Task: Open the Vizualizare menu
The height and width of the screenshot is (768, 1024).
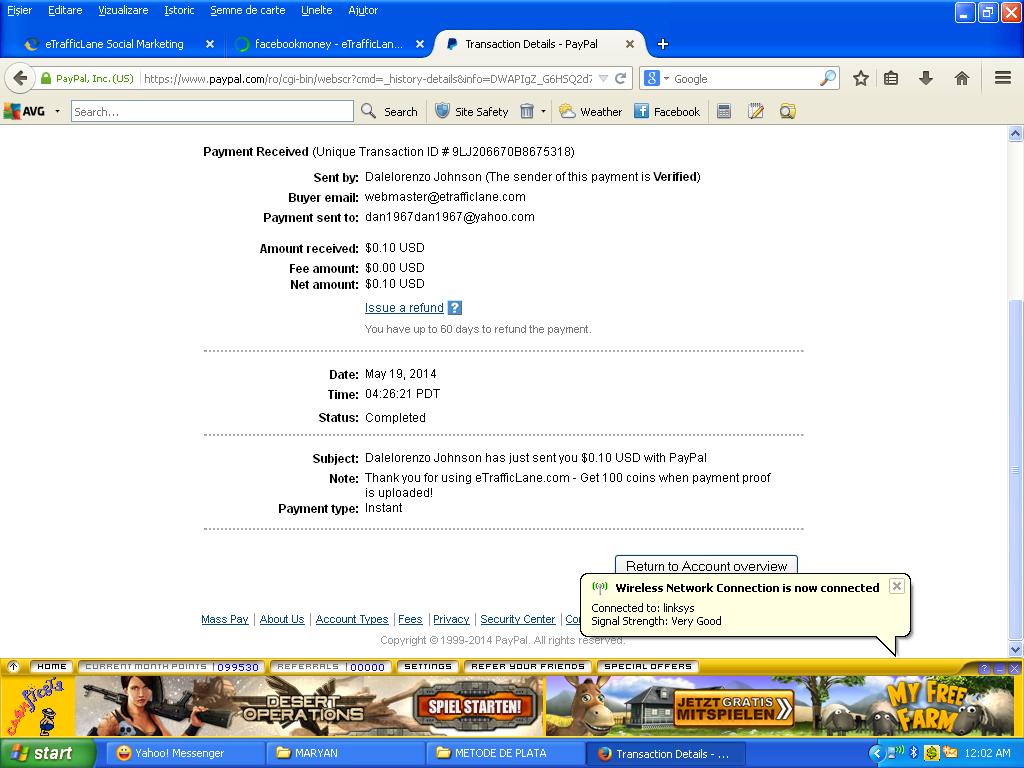Action: click(x=123, y=10)
